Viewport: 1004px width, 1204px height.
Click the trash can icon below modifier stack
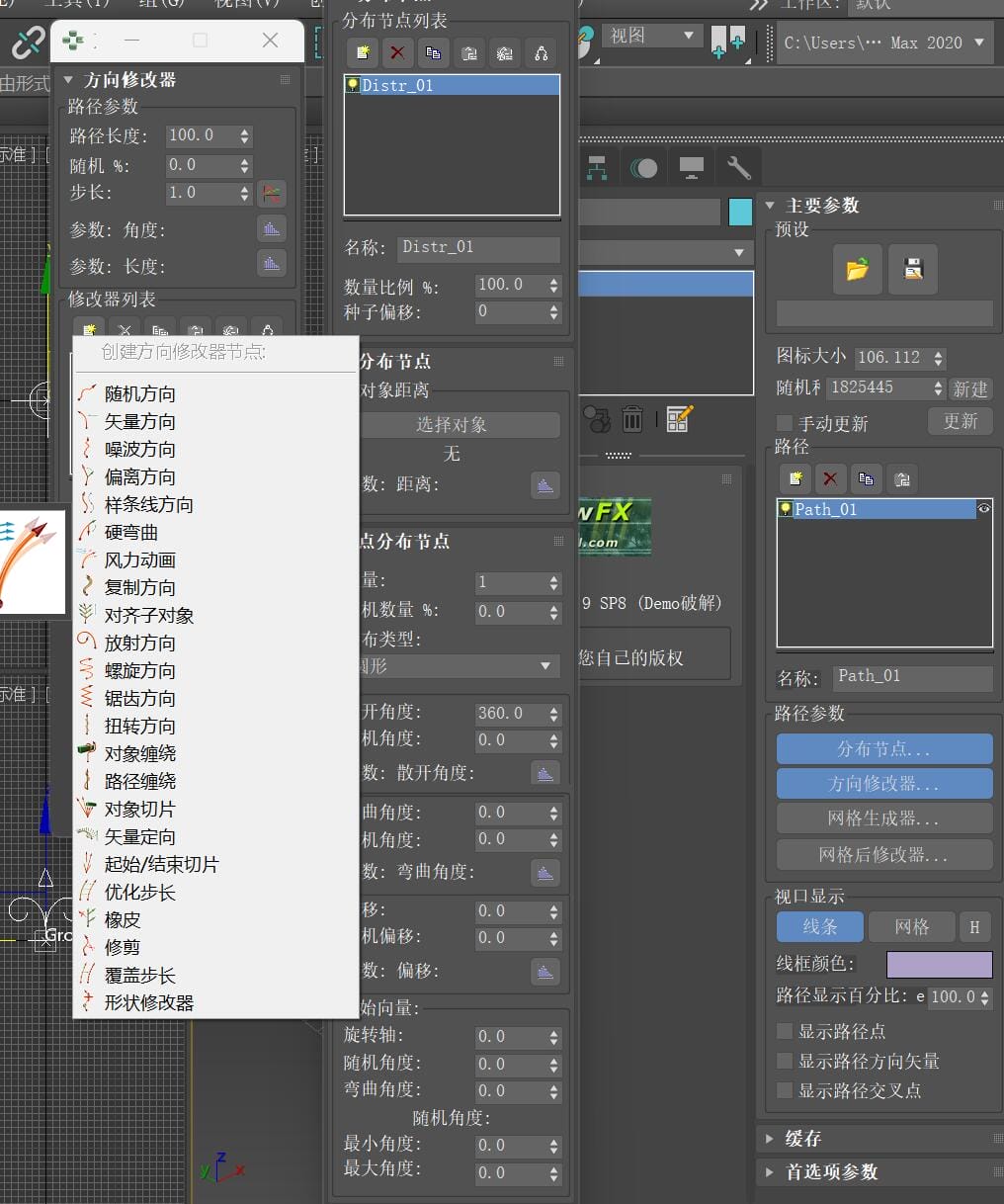pyautogui.click(x=632, y=419)
